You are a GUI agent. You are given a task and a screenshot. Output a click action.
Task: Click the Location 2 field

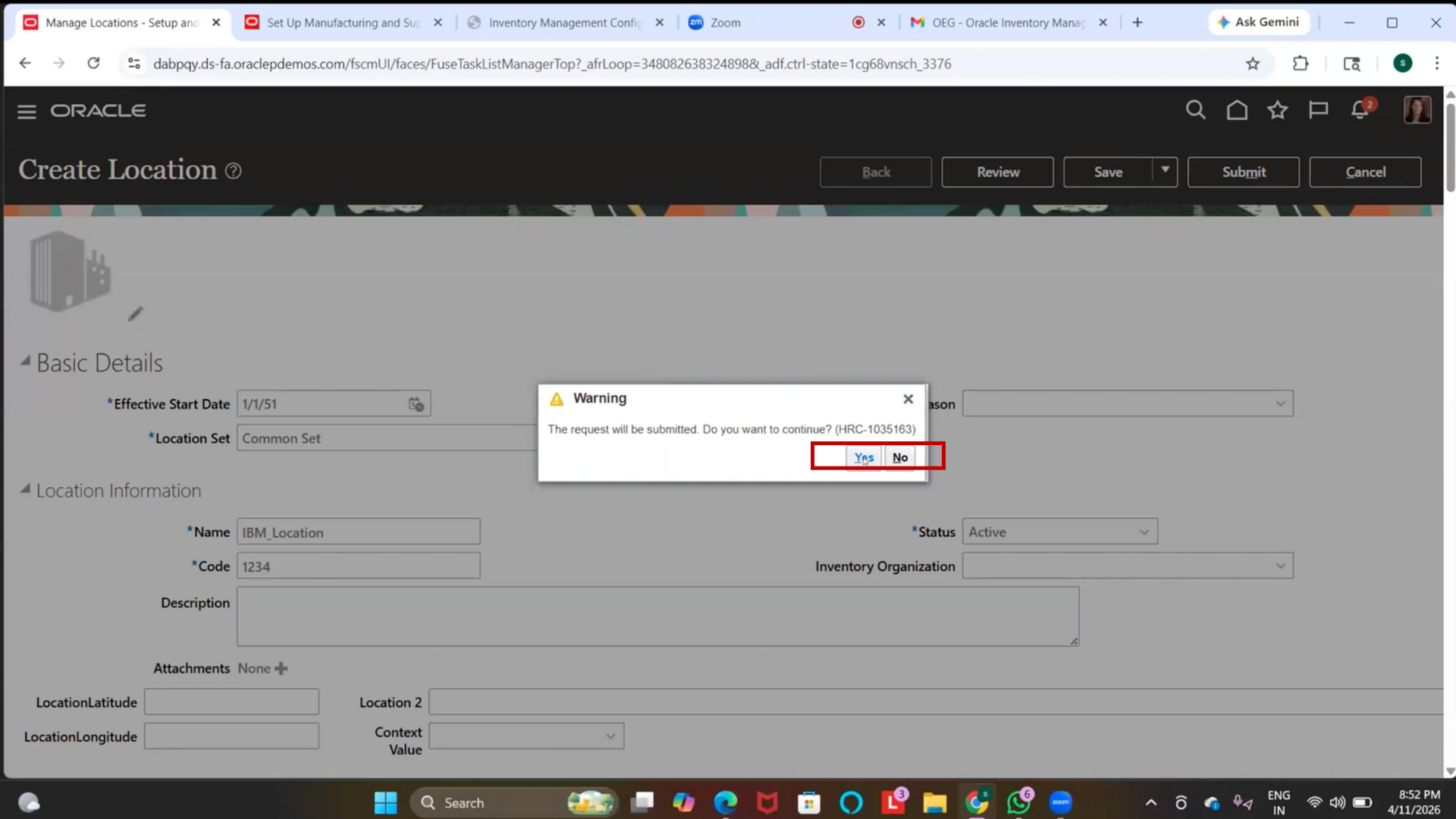(x=936, y=702)
